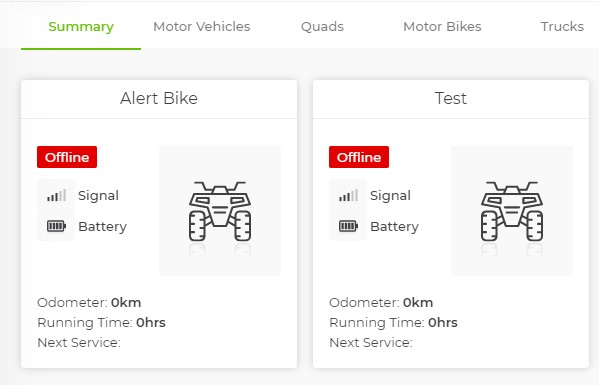The height and width of the screenshot is (385, 599).
Task: Click the battery icon on Test card
Action: point(348,226)
